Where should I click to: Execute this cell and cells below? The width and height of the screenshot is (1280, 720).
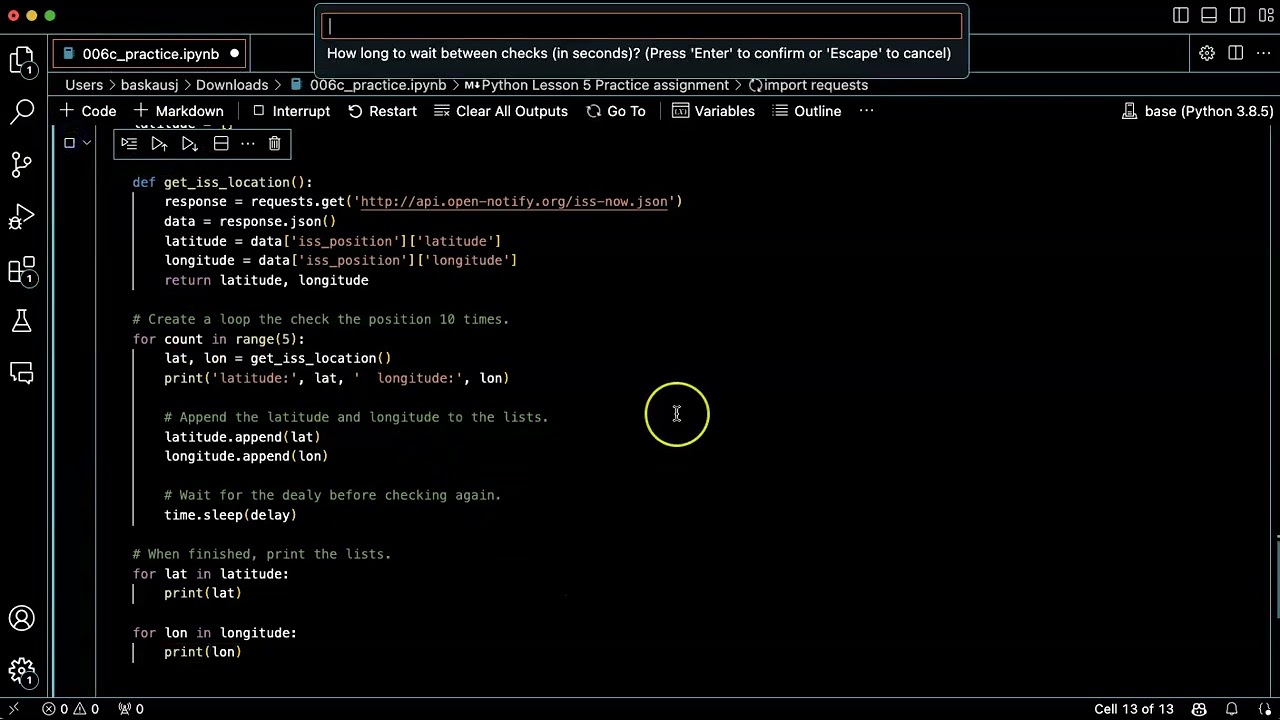(x=189, y=144)
